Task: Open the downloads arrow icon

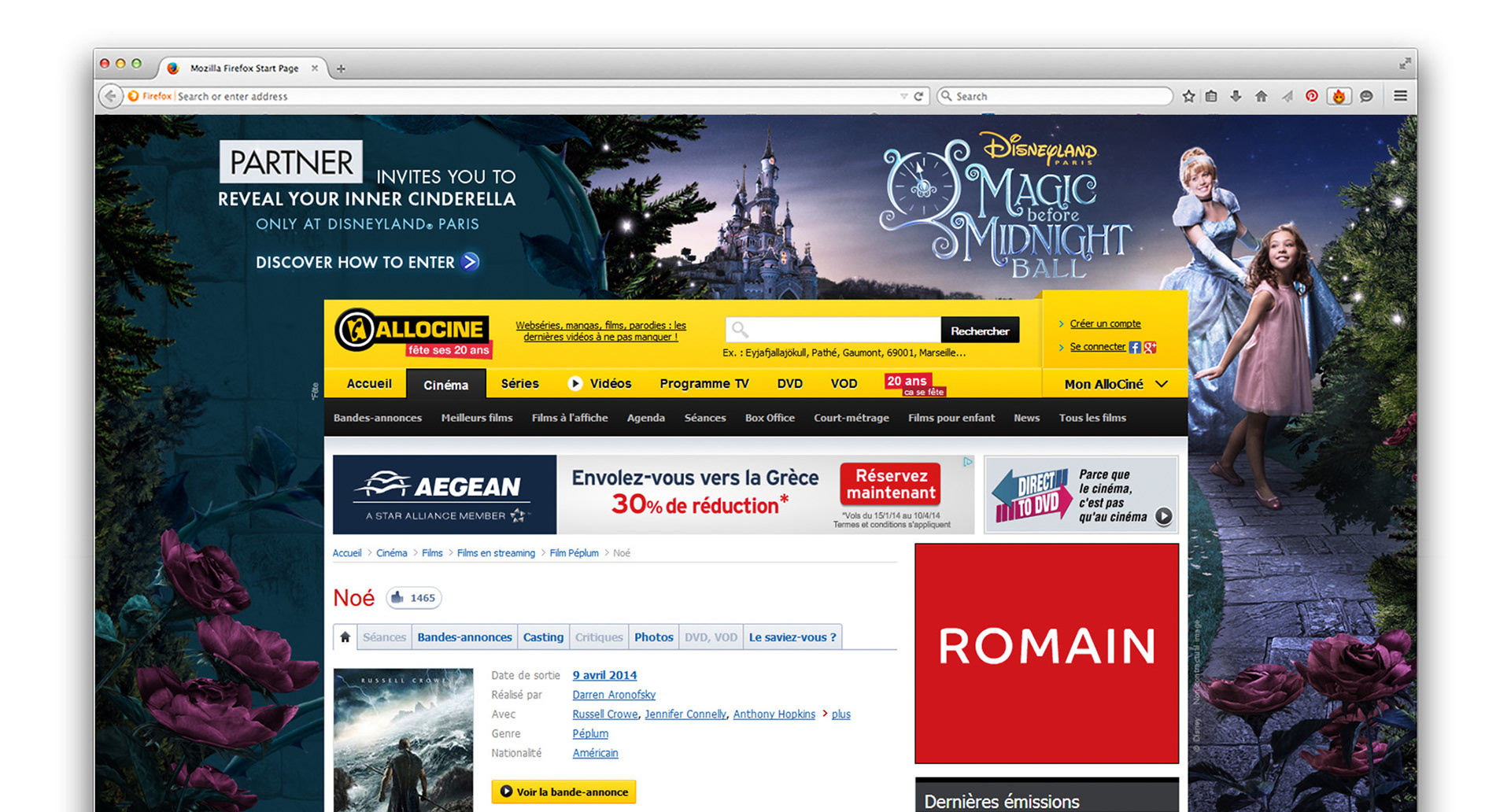Action: 1236,96
